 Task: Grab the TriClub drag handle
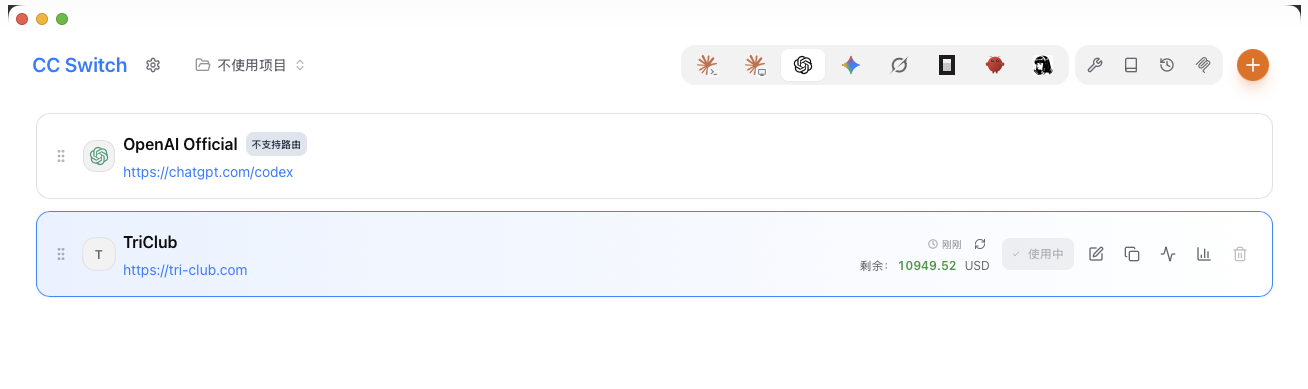tap(61, 254)
